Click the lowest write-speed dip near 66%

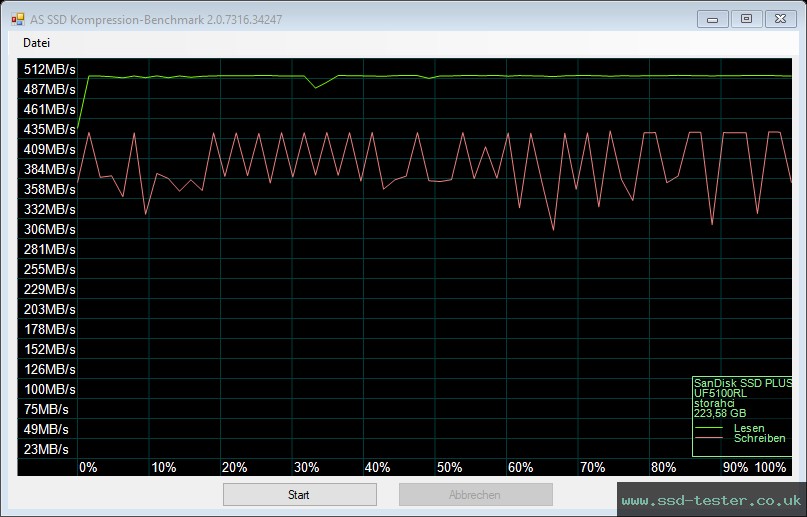[x=554, y=229]
